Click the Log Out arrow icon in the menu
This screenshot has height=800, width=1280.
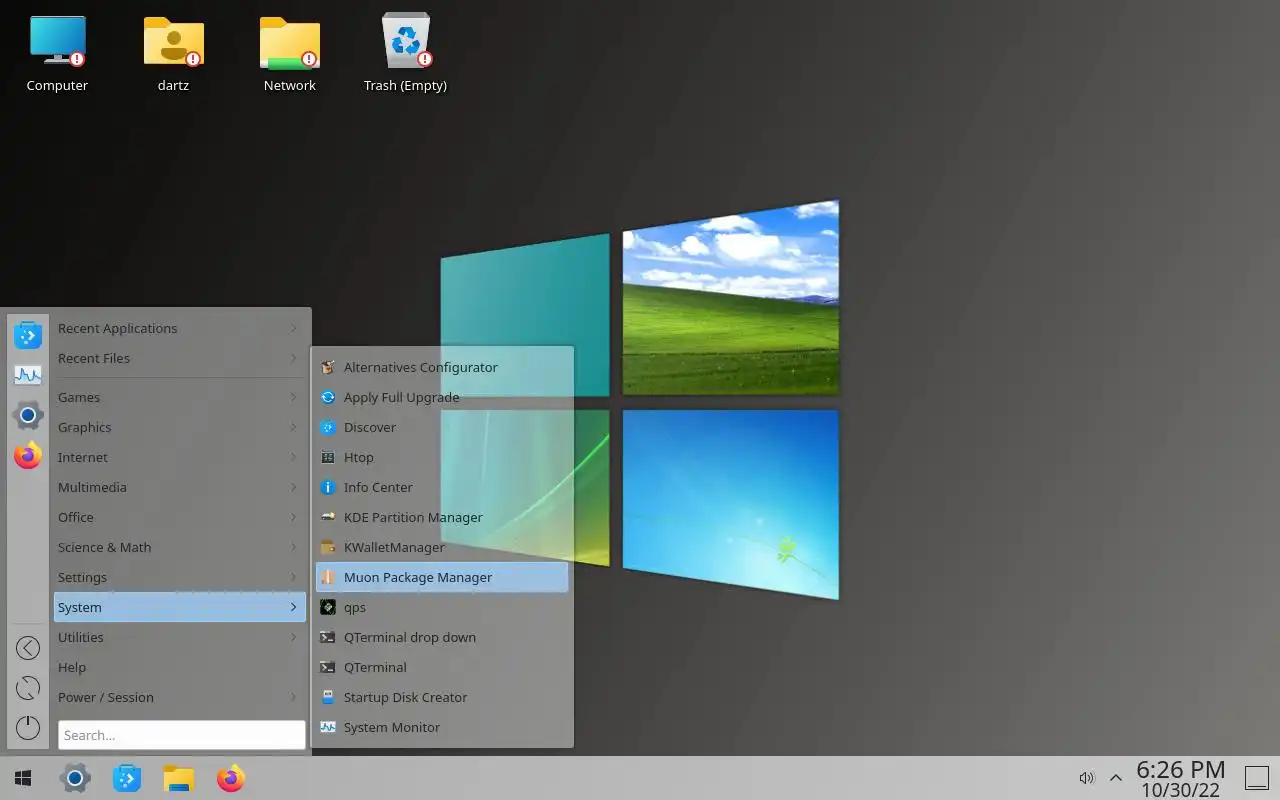pyautogui.click(x=28, y=648)
